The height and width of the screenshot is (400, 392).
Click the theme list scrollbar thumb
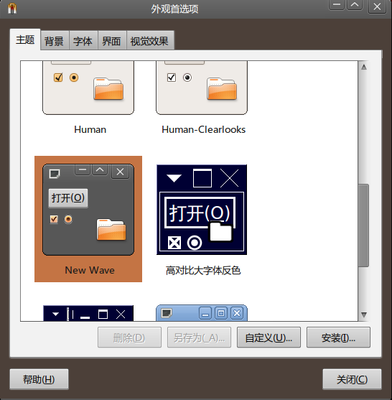pos(364,225)
